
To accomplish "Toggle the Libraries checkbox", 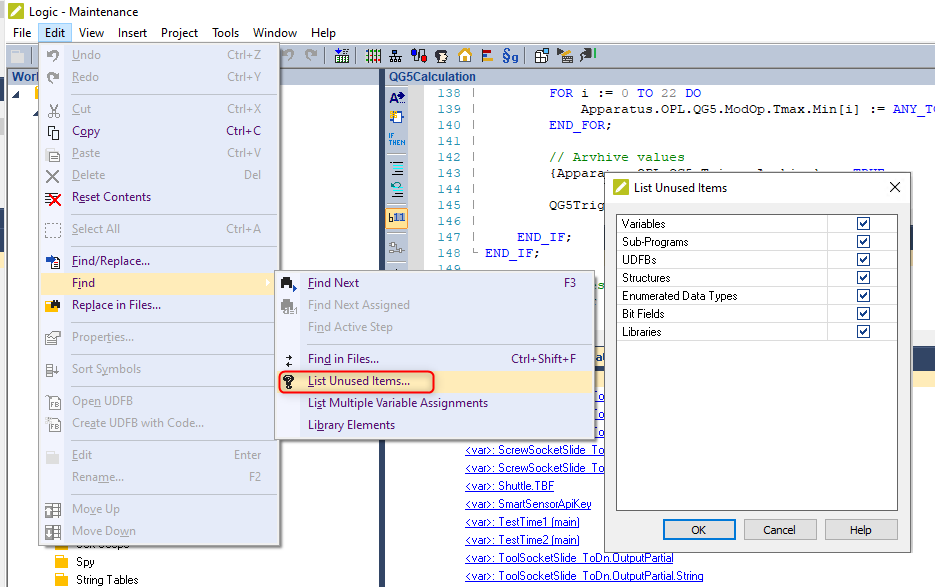I will pyautogui.click(x=863, y=332).
